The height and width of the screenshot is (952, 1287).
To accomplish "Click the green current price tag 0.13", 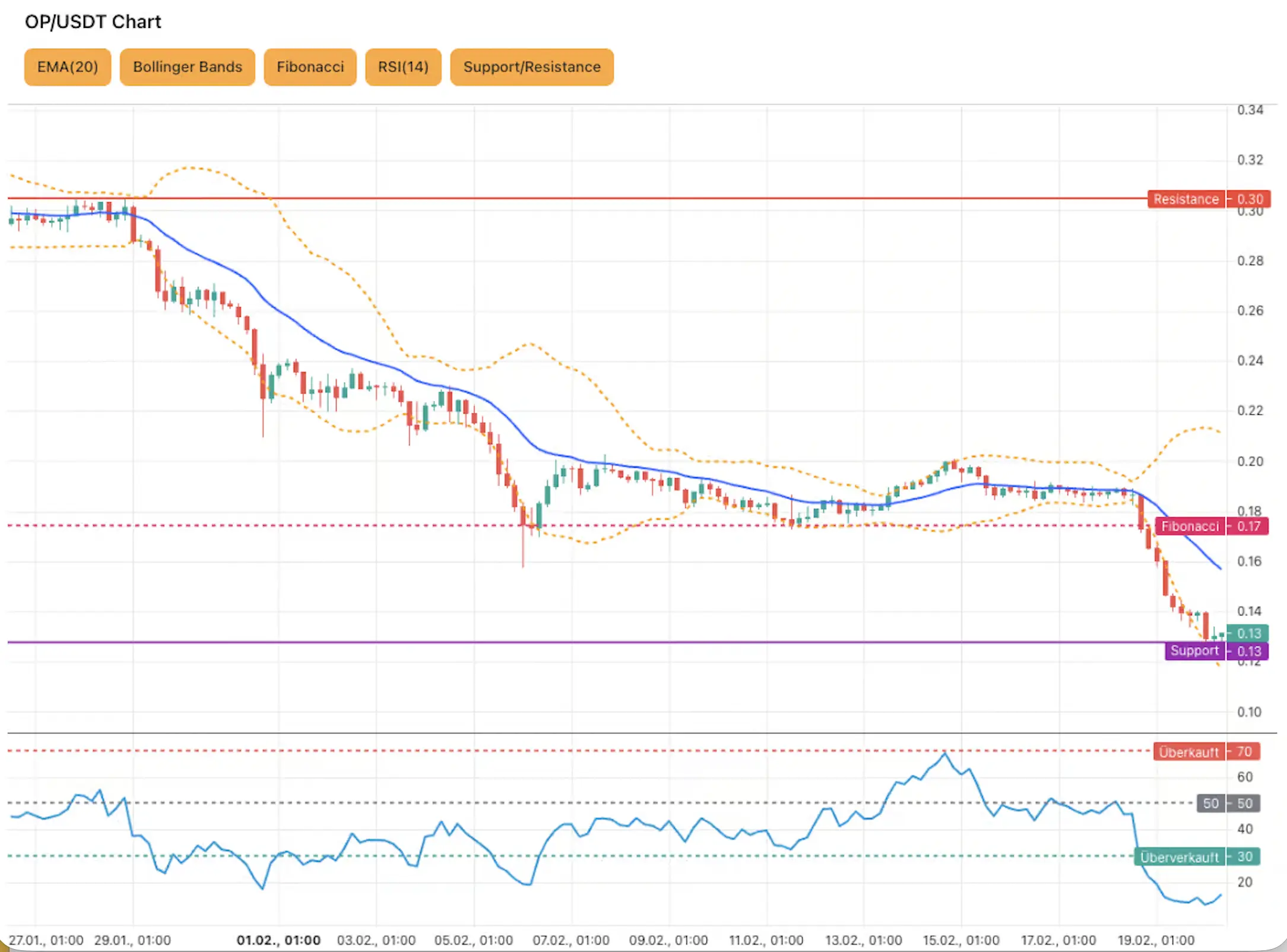I will point(1247,633).
